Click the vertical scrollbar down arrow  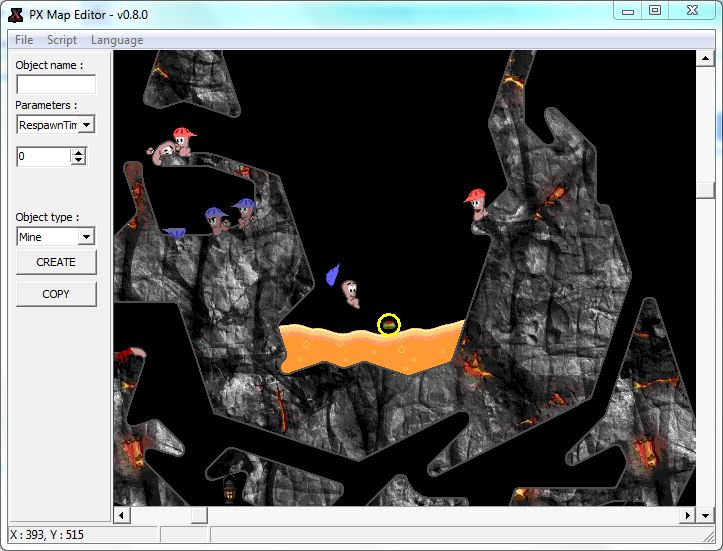[705, 515]
